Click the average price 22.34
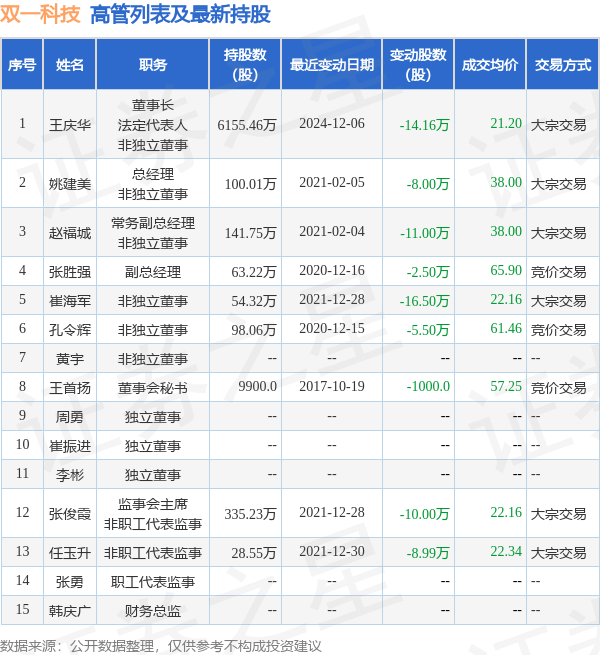Screen dimensions: 600x655 (506, 551)
